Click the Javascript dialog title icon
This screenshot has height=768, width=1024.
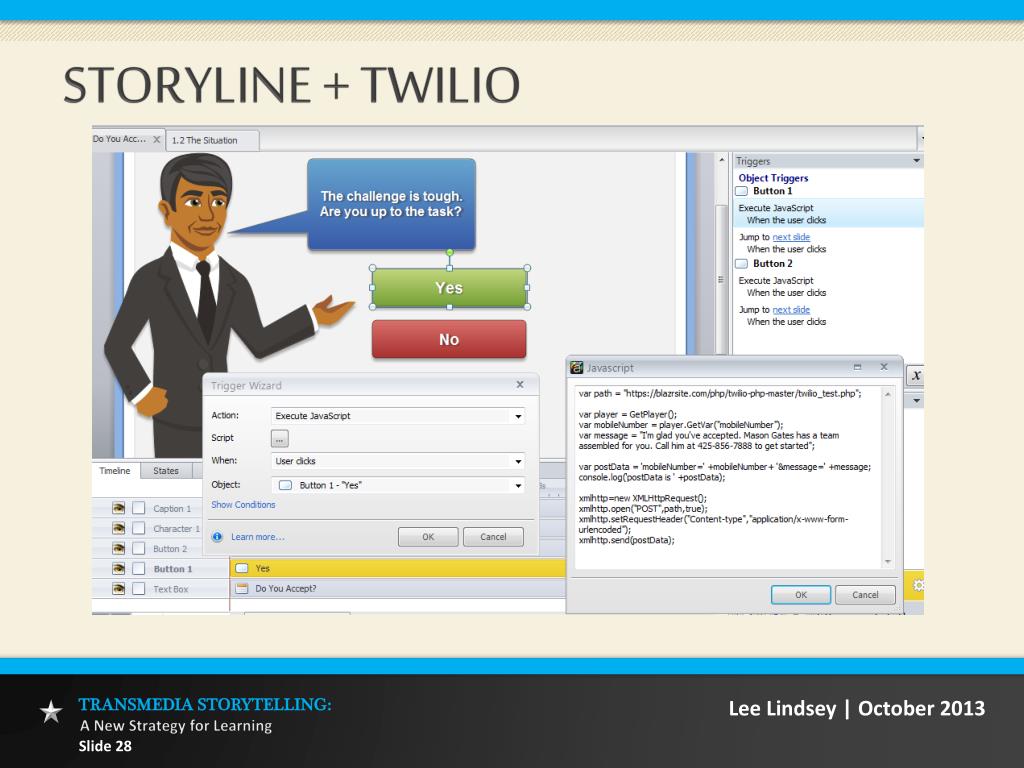click(x=576, y=368)
